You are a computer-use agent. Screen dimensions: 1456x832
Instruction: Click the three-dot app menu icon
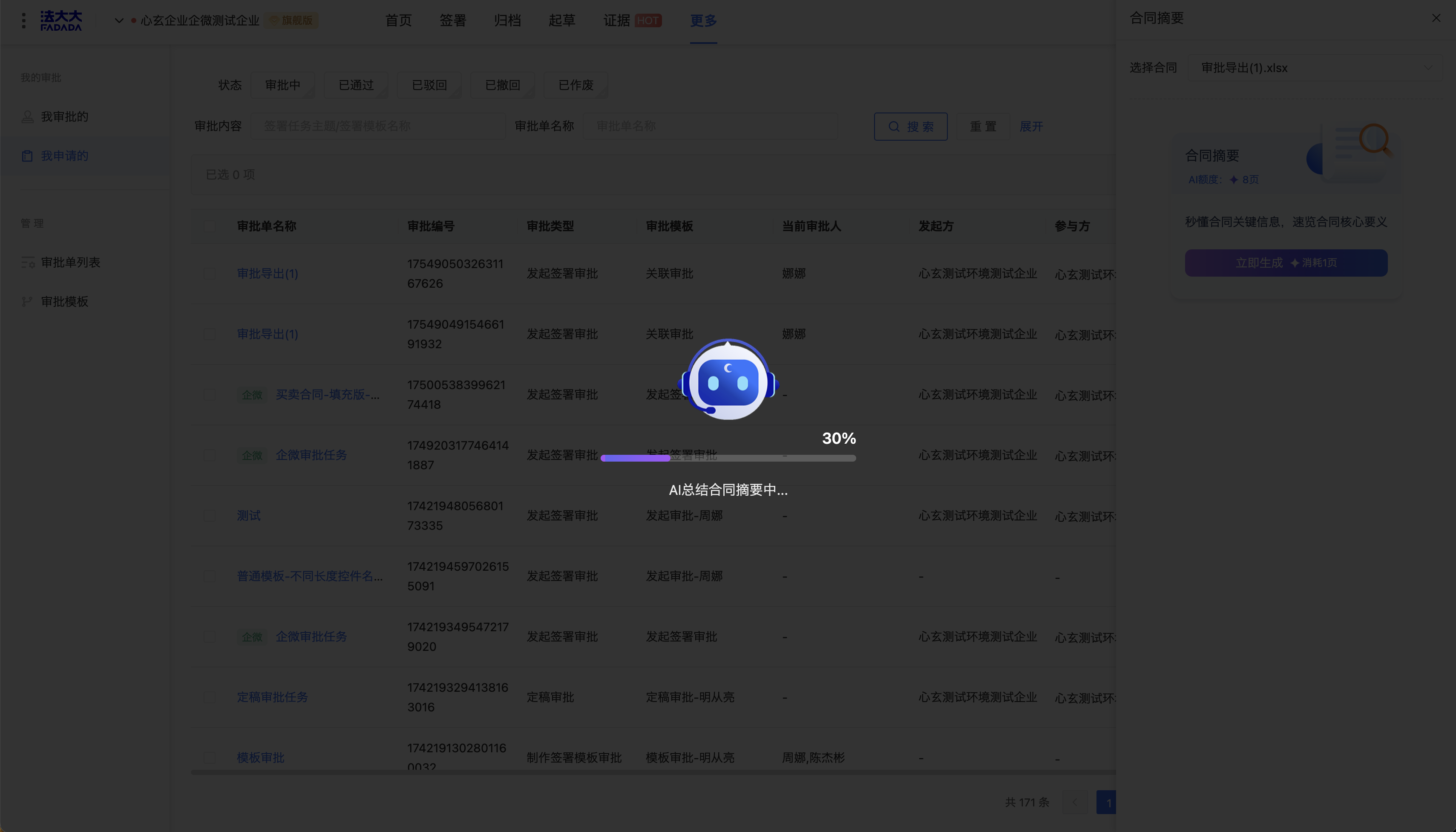click(x=23, y=20)
